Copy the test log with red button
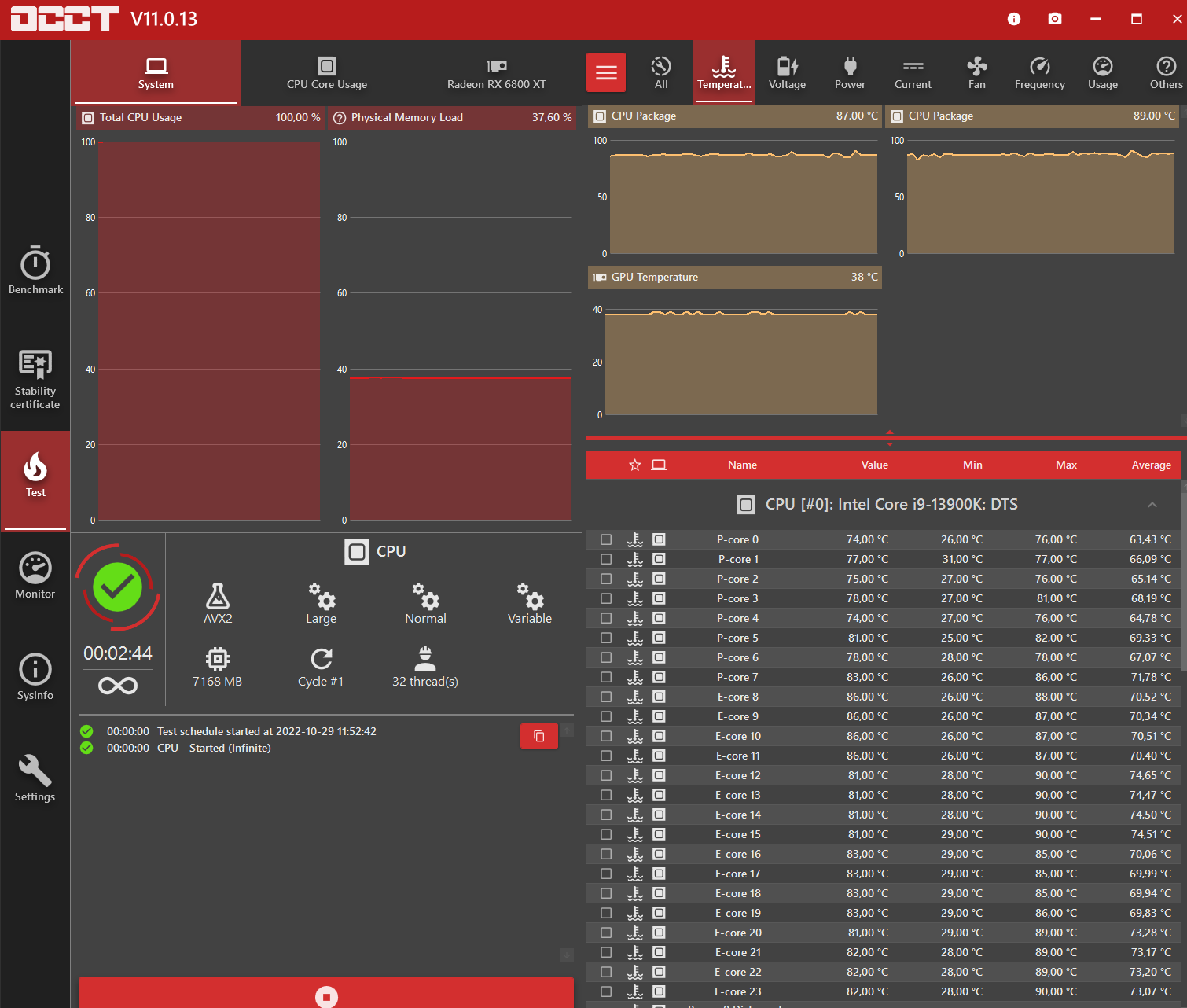The image size is (1187, 1008). click(x=539, y=736)
